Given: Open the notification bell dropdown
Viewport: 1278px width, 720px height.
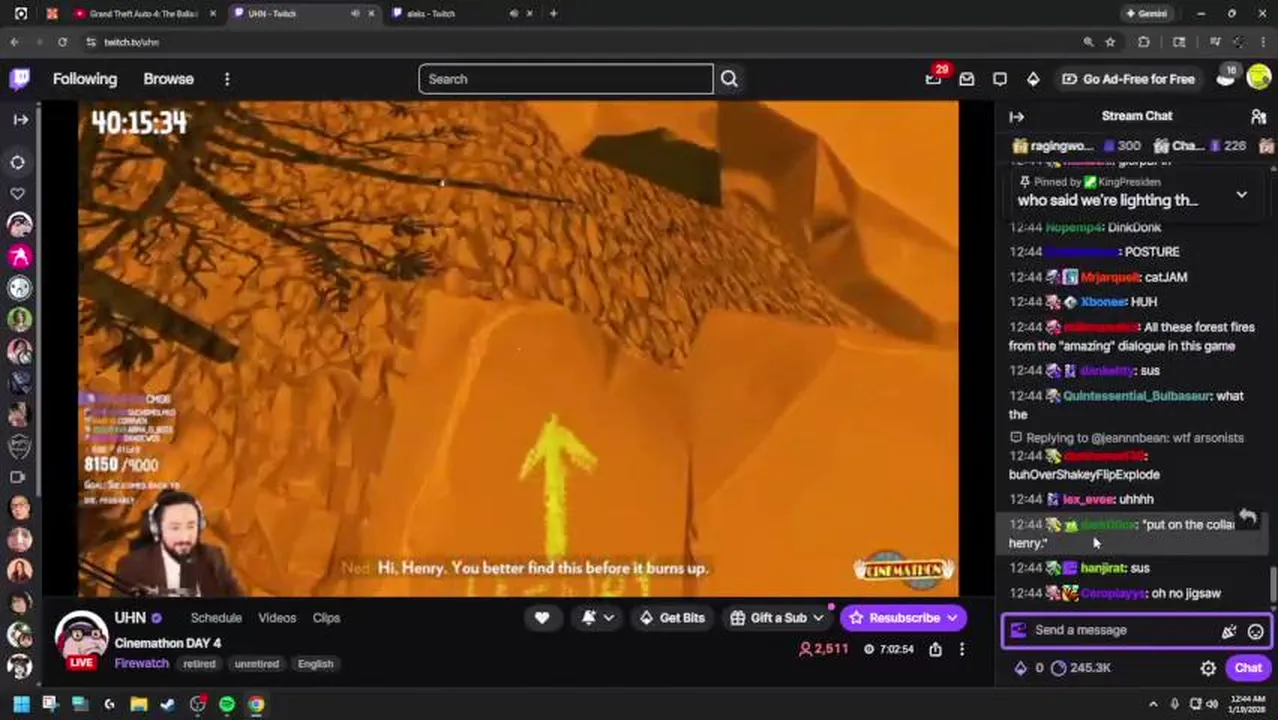Looking at the screenshot, I should (598, 618).
